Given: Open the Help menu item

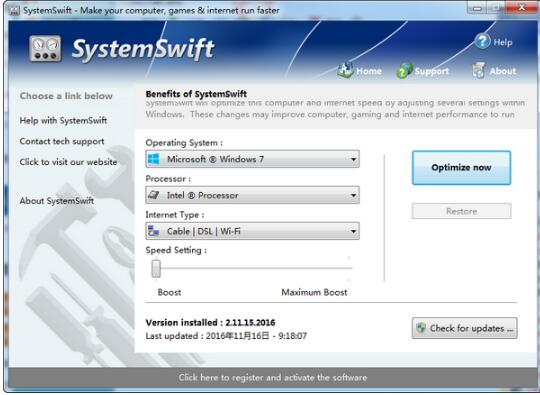Looking at the screenshot, I should pos(494,42).
